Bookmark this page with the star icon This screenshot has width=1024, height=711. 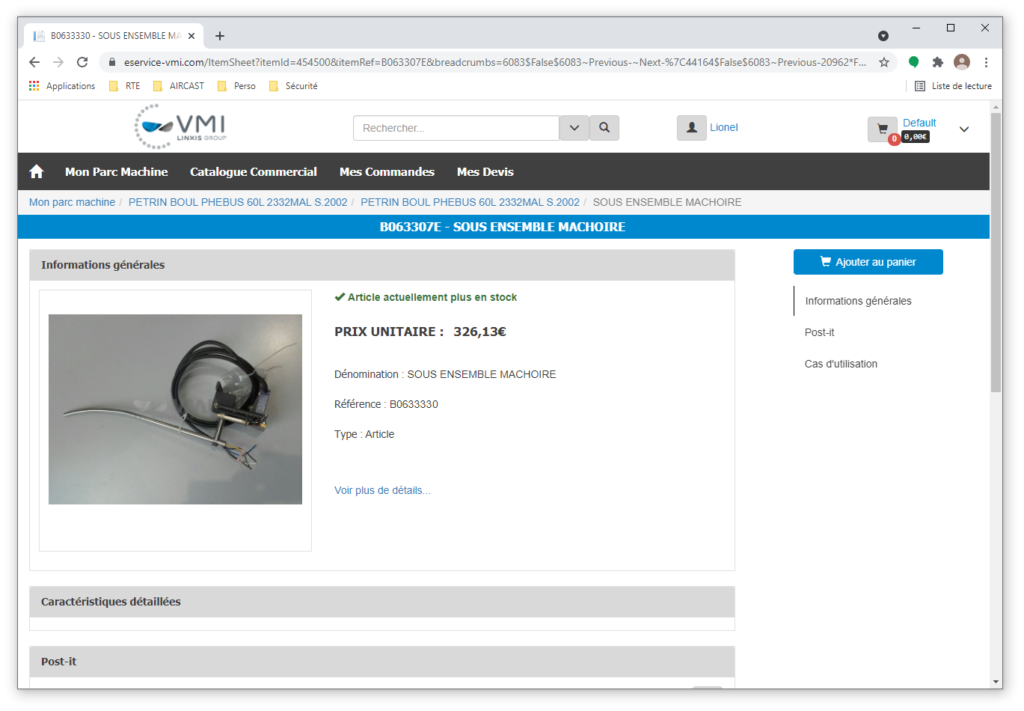884,62
